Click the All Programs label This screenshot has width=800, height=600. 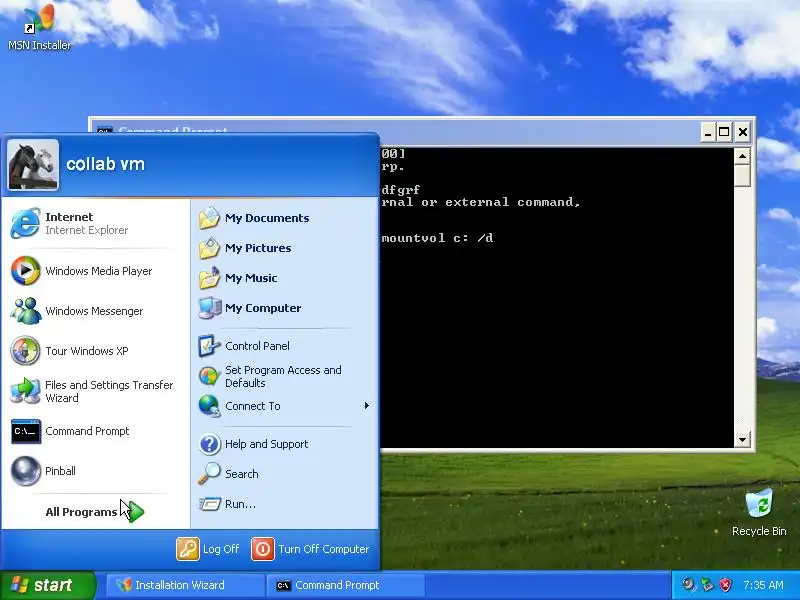point(81,512)
